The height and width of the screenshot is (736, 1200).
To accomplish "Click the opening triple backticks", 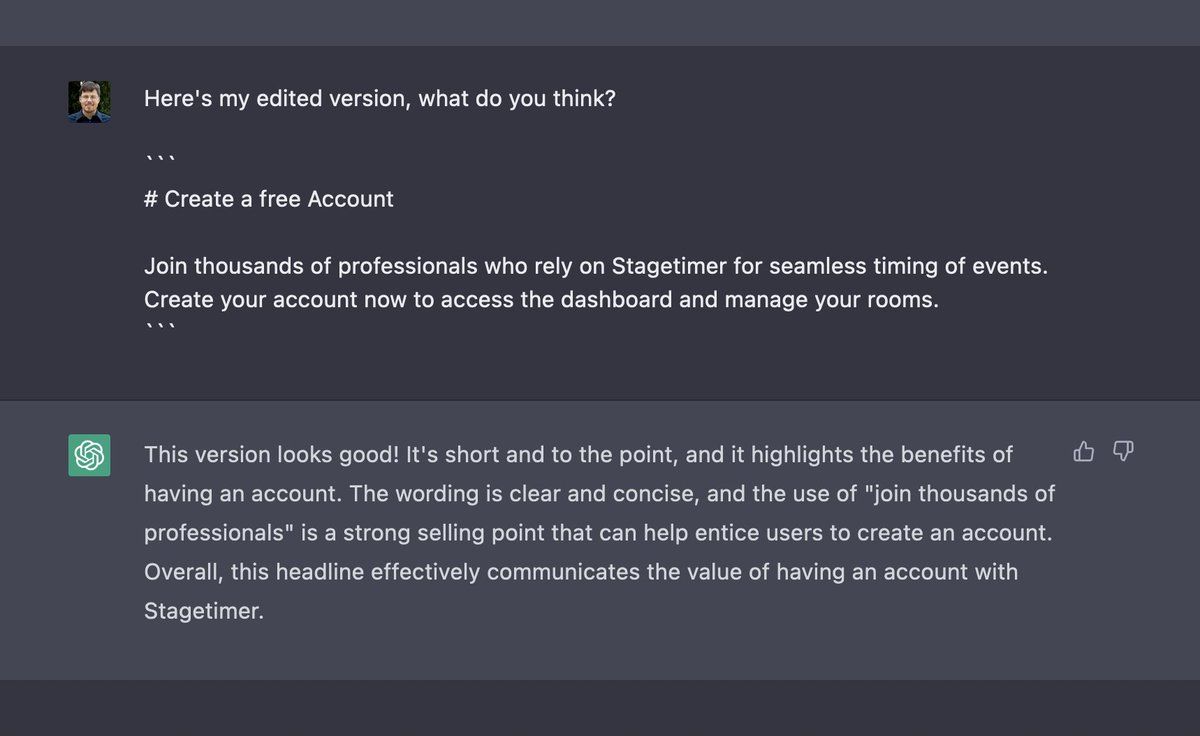I will 160,160.
